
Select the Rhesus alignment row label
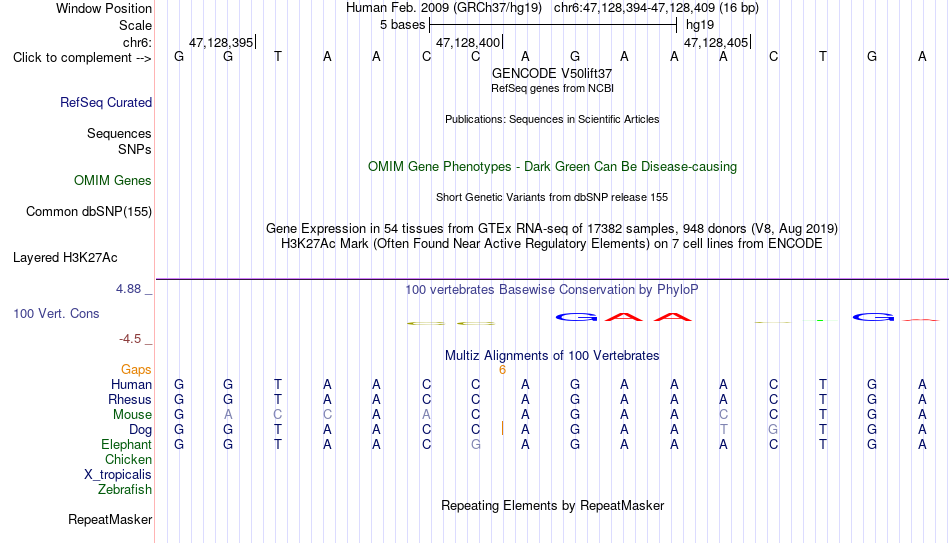click(x=130, y=400)
